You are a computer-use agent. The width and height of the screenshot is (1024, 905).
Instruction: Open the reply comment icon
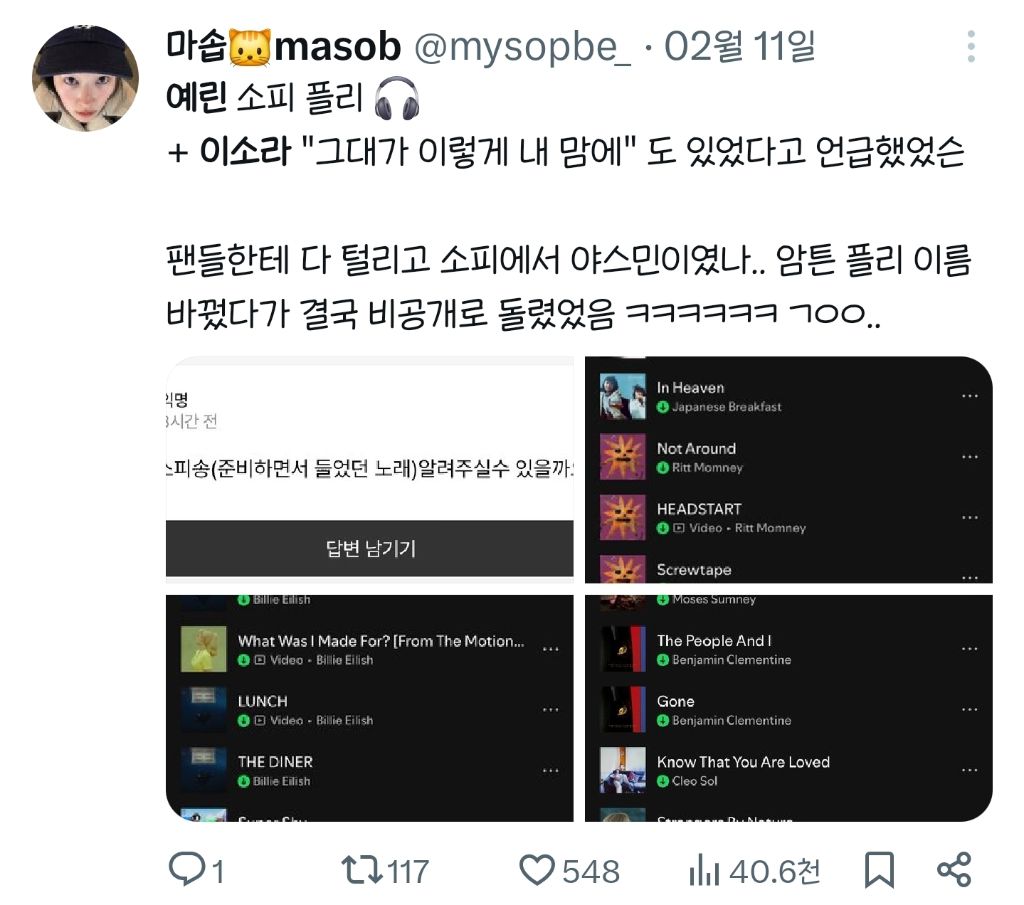pyautogui.click(x=187, y=869)
